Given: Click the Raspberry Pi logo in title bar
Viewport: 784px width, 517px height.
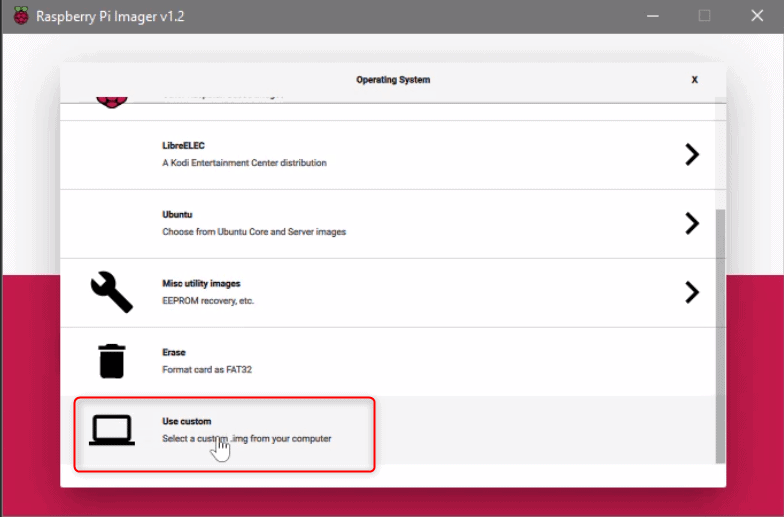Looking at the screenshot, I should click(20, 16).
